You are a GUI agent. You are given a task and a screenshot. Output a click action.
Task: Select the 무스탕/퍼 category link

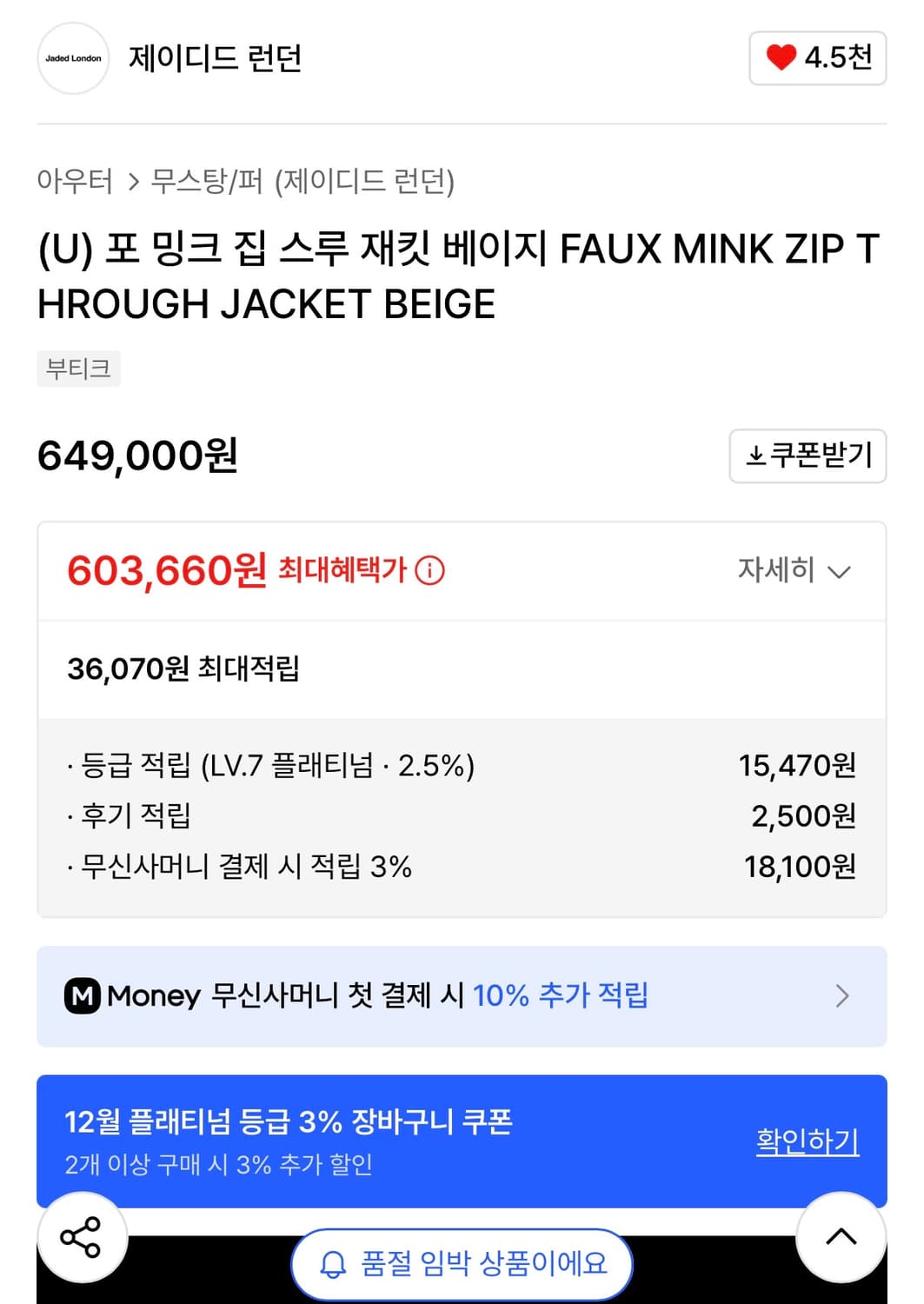click(207, 181)
